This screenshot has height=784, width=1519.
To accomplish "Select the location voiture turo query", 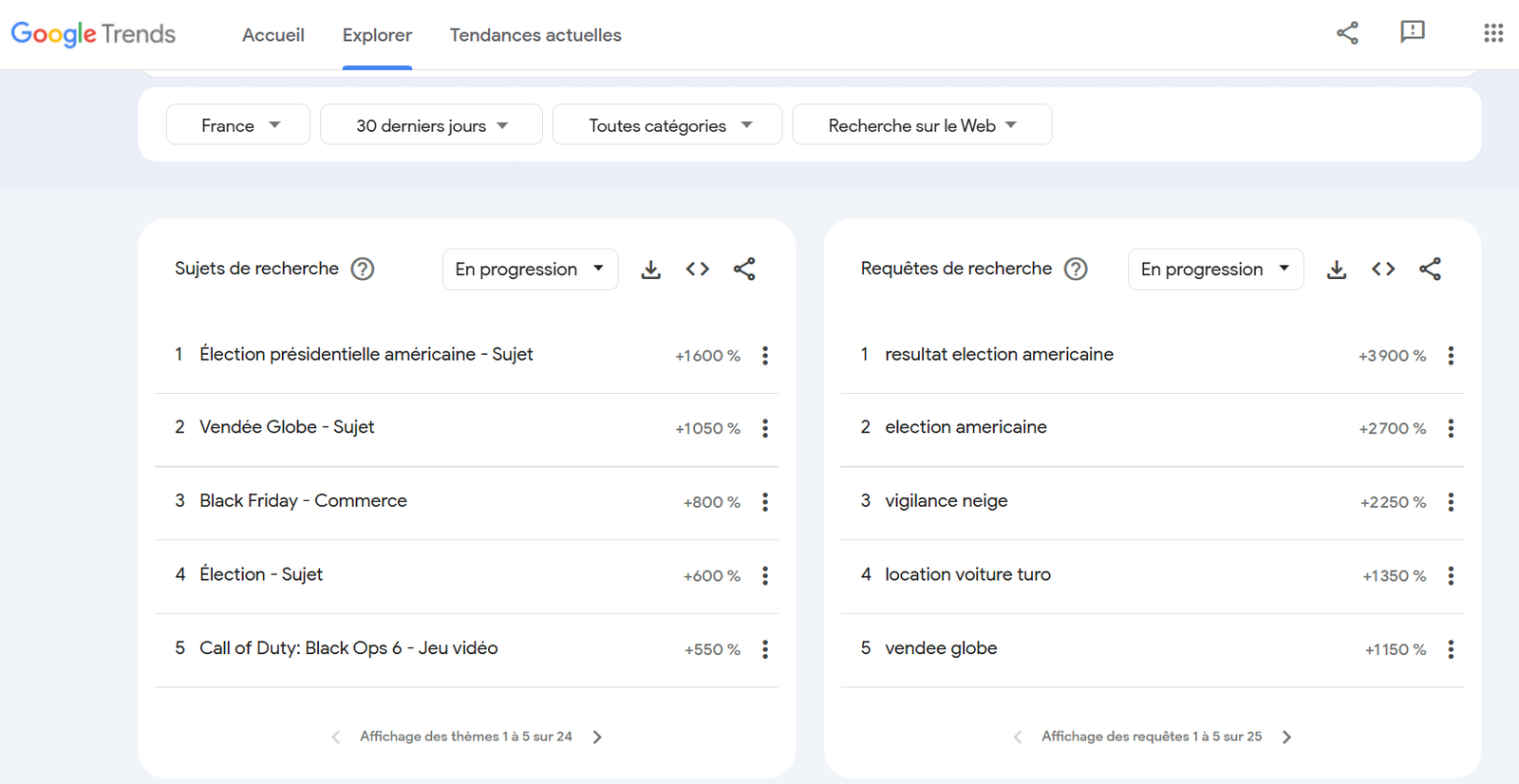I will [x=967, y=574].
